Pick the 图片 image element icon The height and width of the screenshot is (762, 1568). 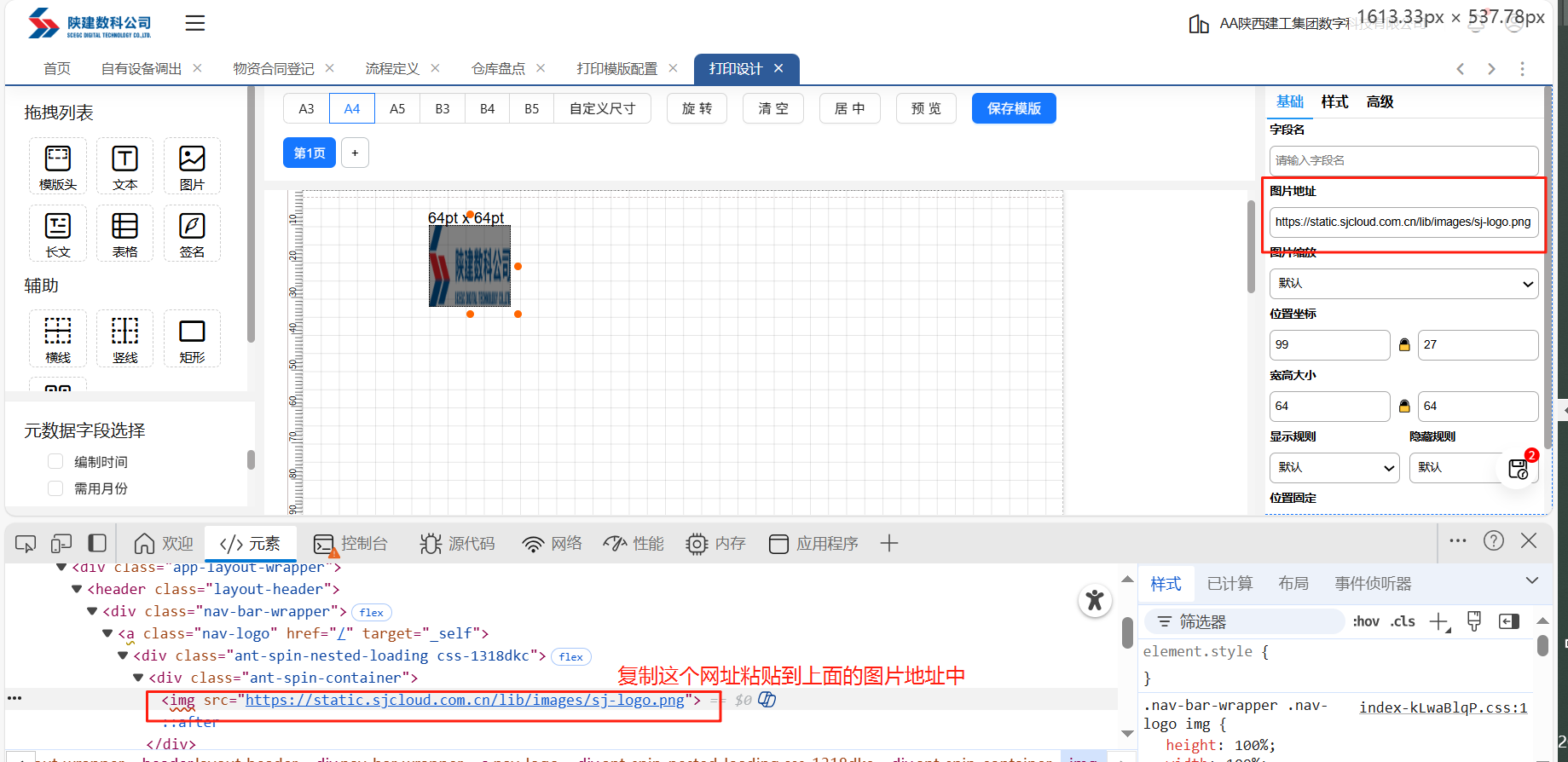click(x=192, y=165)
